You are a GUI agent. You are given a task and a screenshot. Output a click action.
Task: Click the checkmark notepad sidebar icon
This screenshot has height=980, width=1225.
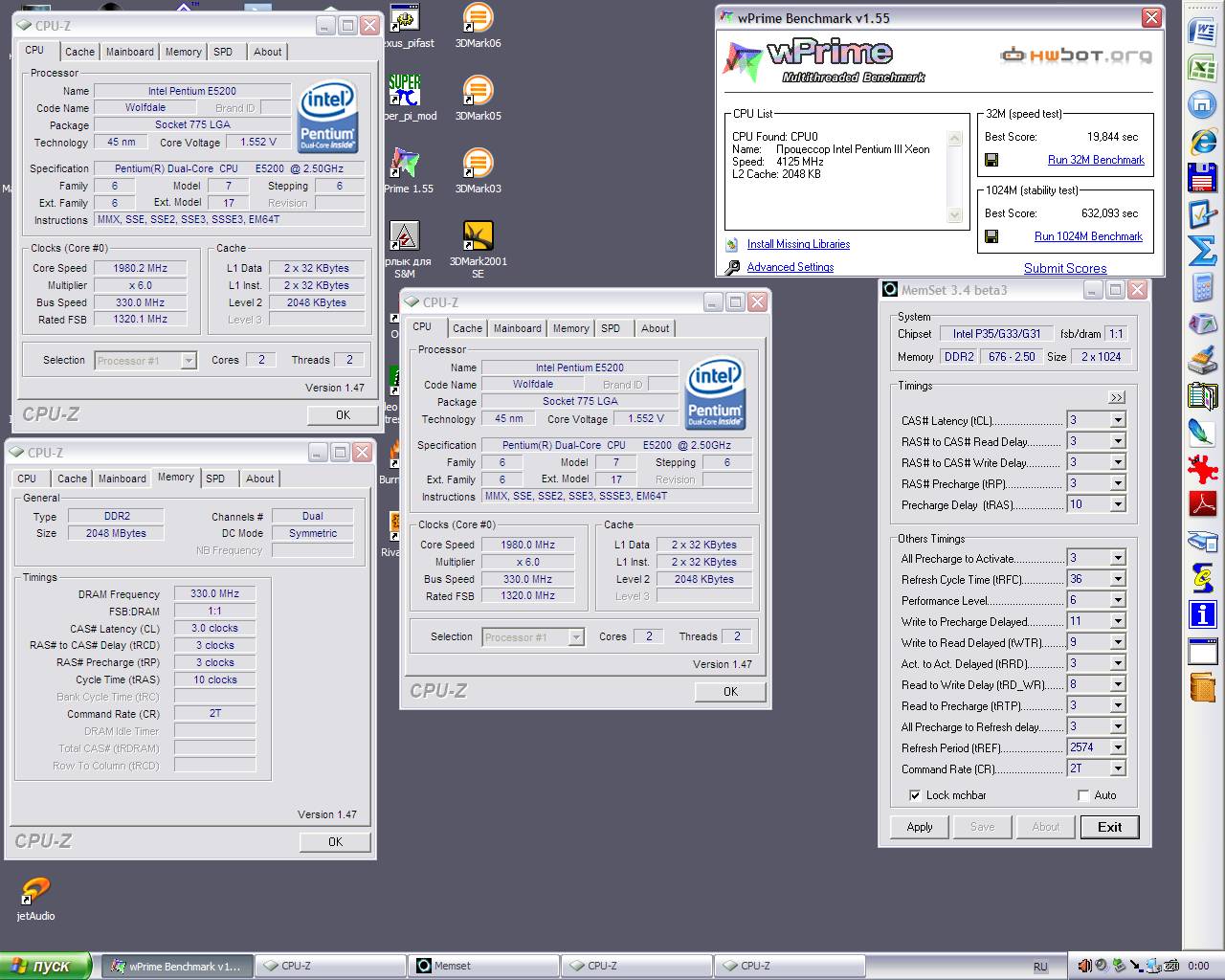tap(1202, 213)
